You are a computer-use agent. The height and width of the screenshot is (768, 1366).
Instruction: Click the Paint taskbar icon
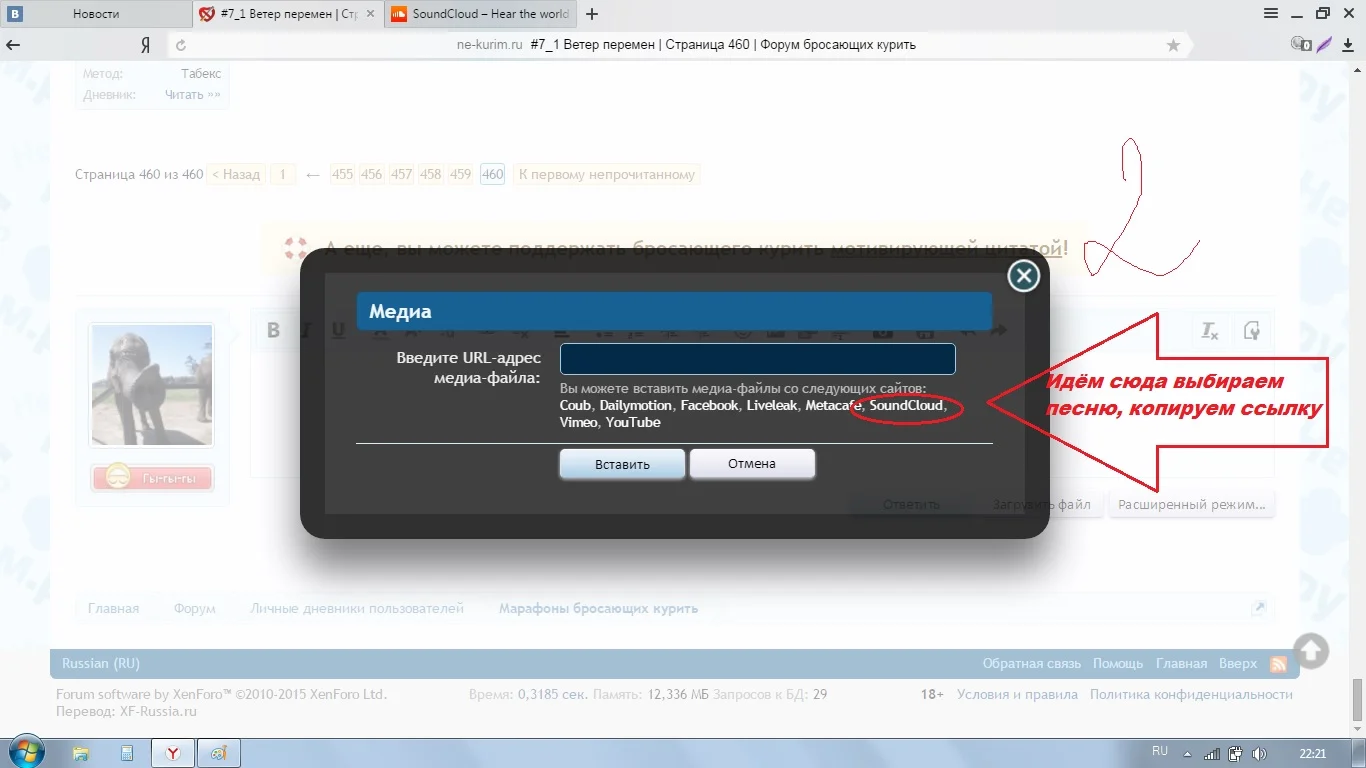[219, 753]
